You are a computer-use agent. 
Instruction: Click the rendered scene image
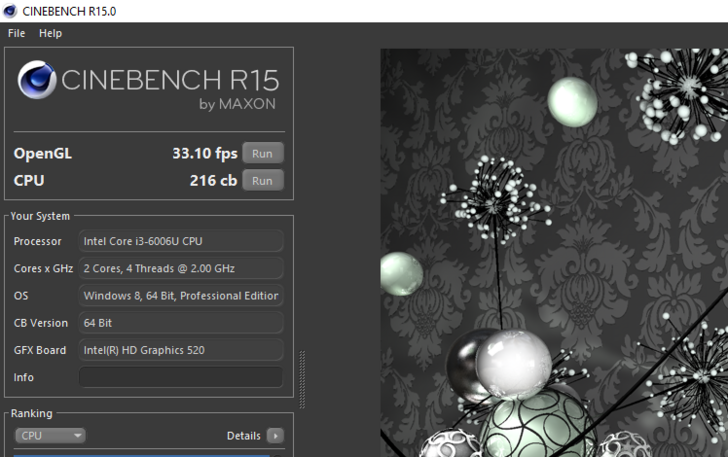(x=554, y=253)
